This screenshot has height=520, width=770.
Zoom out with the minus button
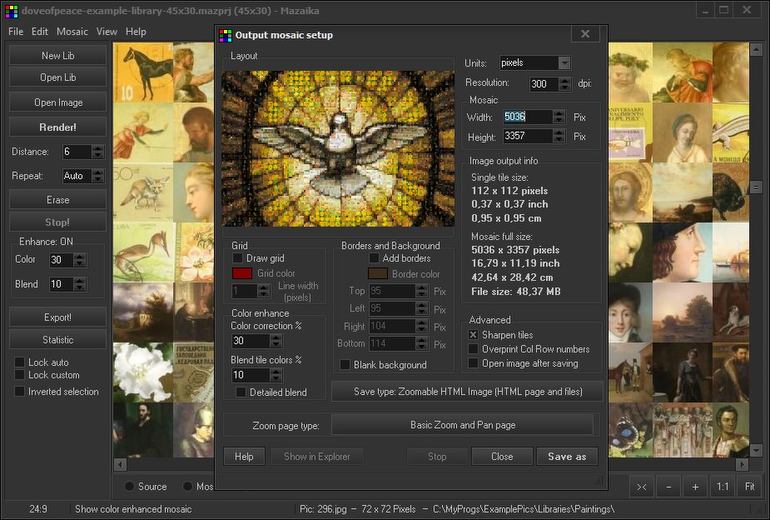pos(668,487)
